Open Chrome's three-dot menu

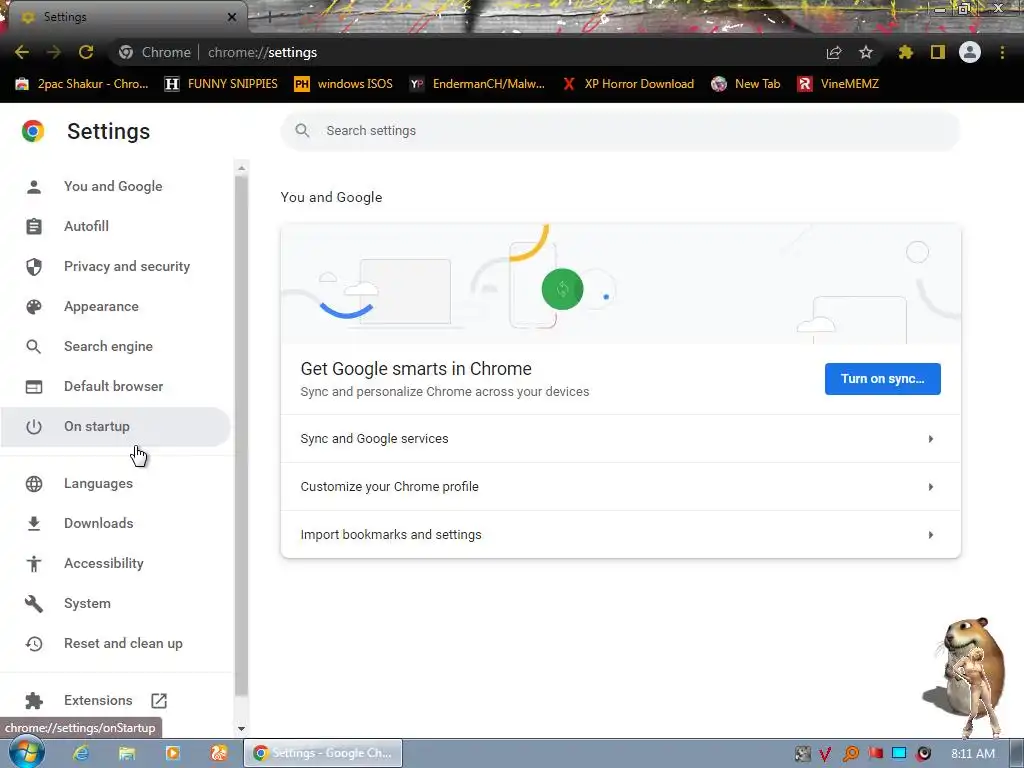coord(1002,52)
